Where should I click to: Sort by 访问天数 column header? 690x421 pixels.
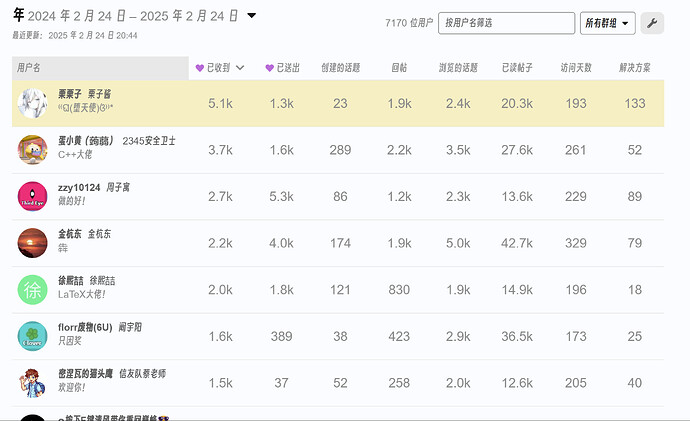576,68
